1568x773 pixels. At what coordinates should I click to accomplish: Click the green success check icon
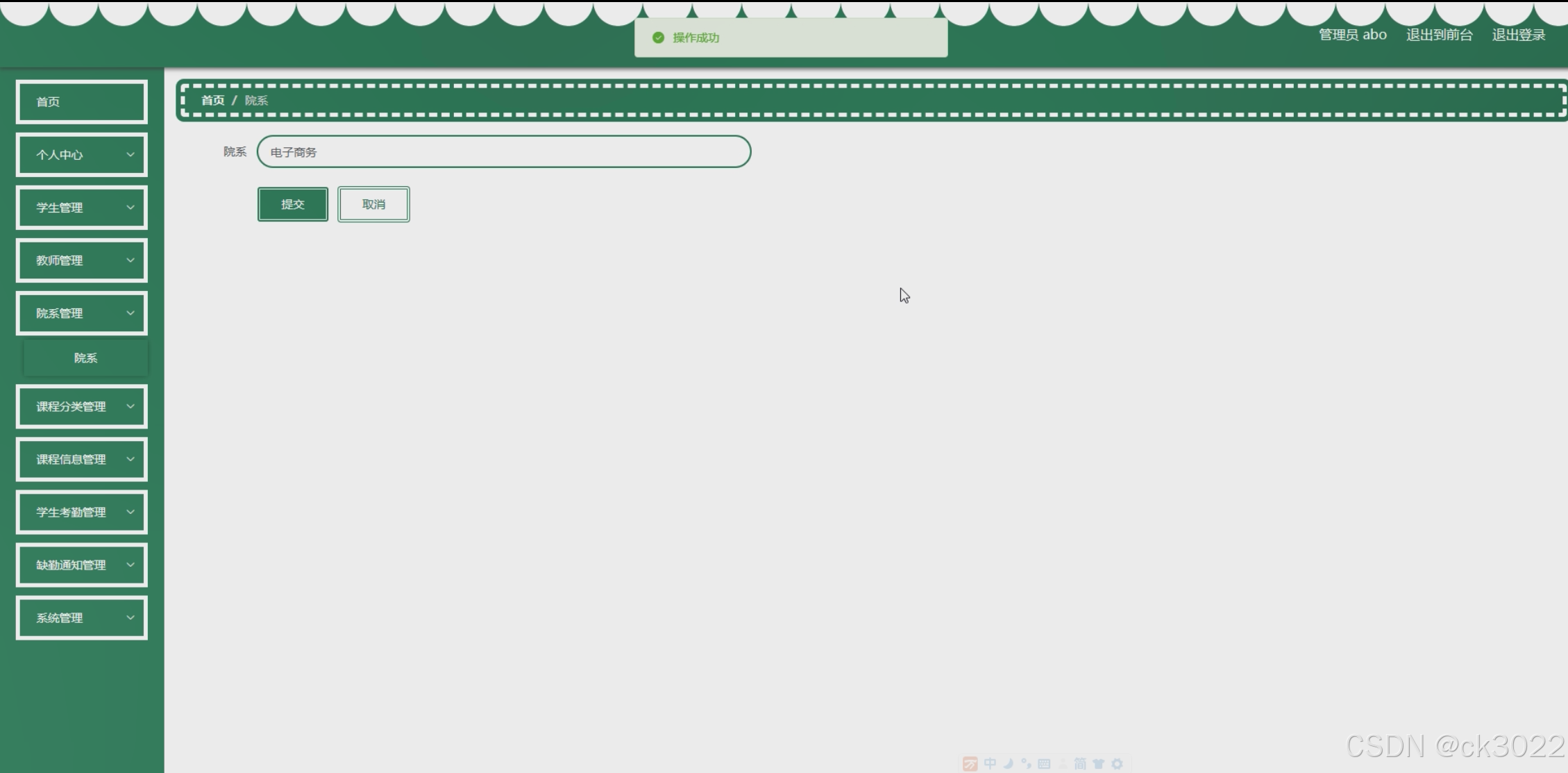658,38
